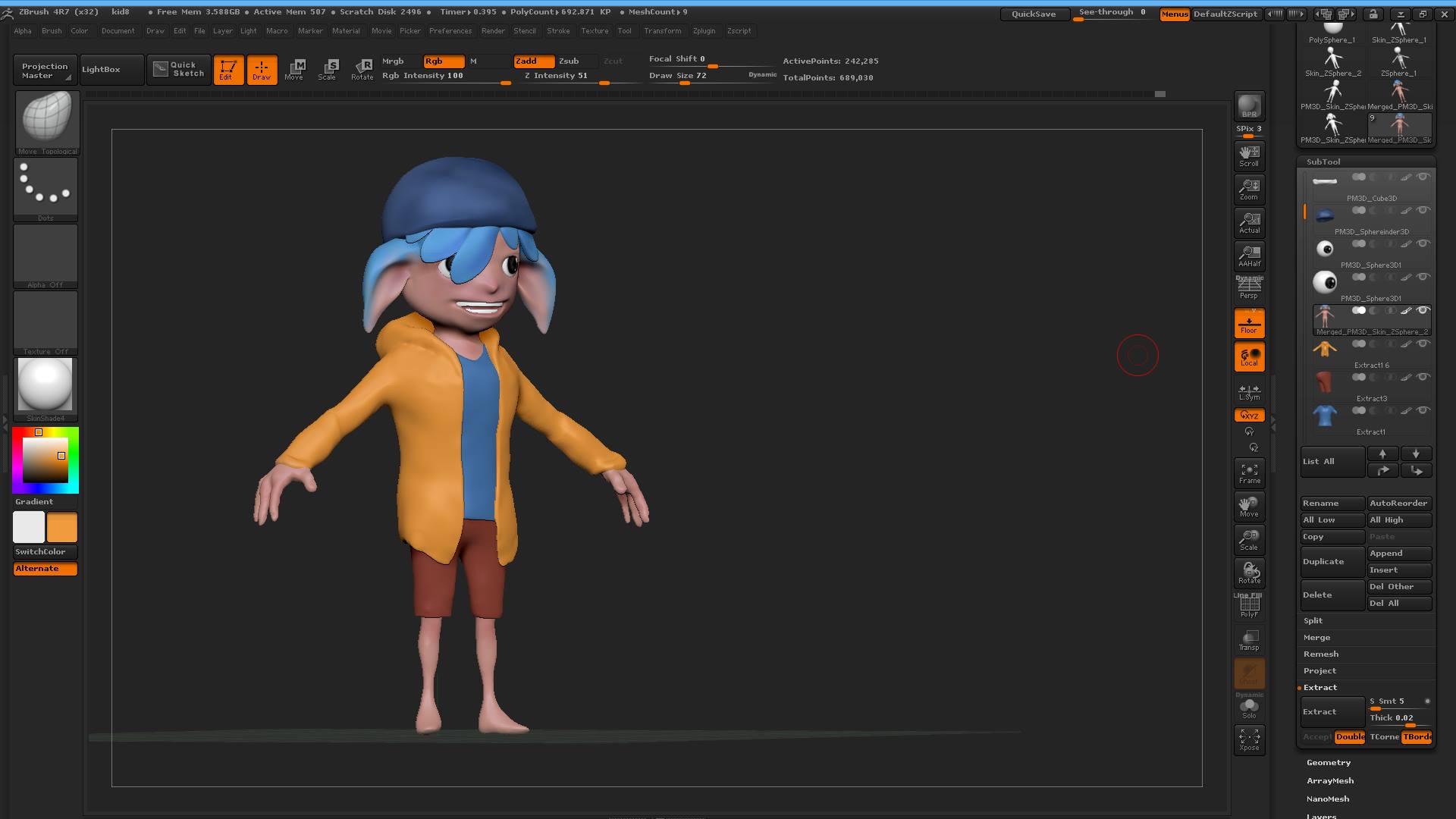Open Xpose mode icon
Screen dimensions: 1456x819
[1249, 739]
